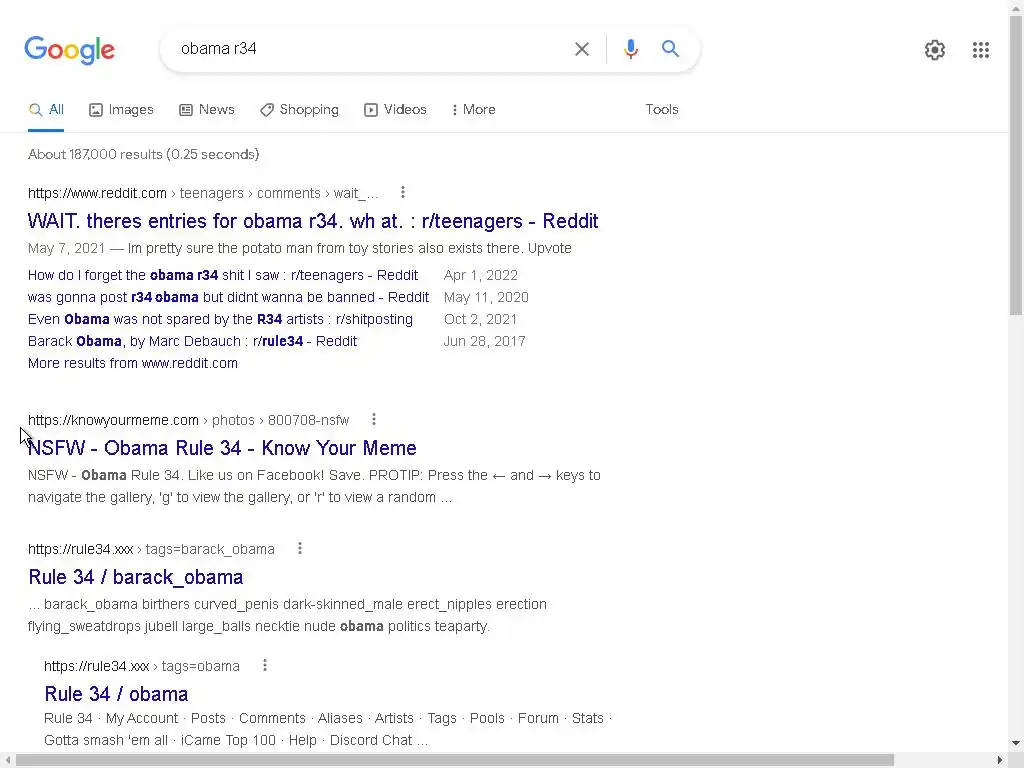Click the 'Apr 1, 2022' date
Image resolution: width=1024 pixels, height=768 pixels.
pos(481,276)
